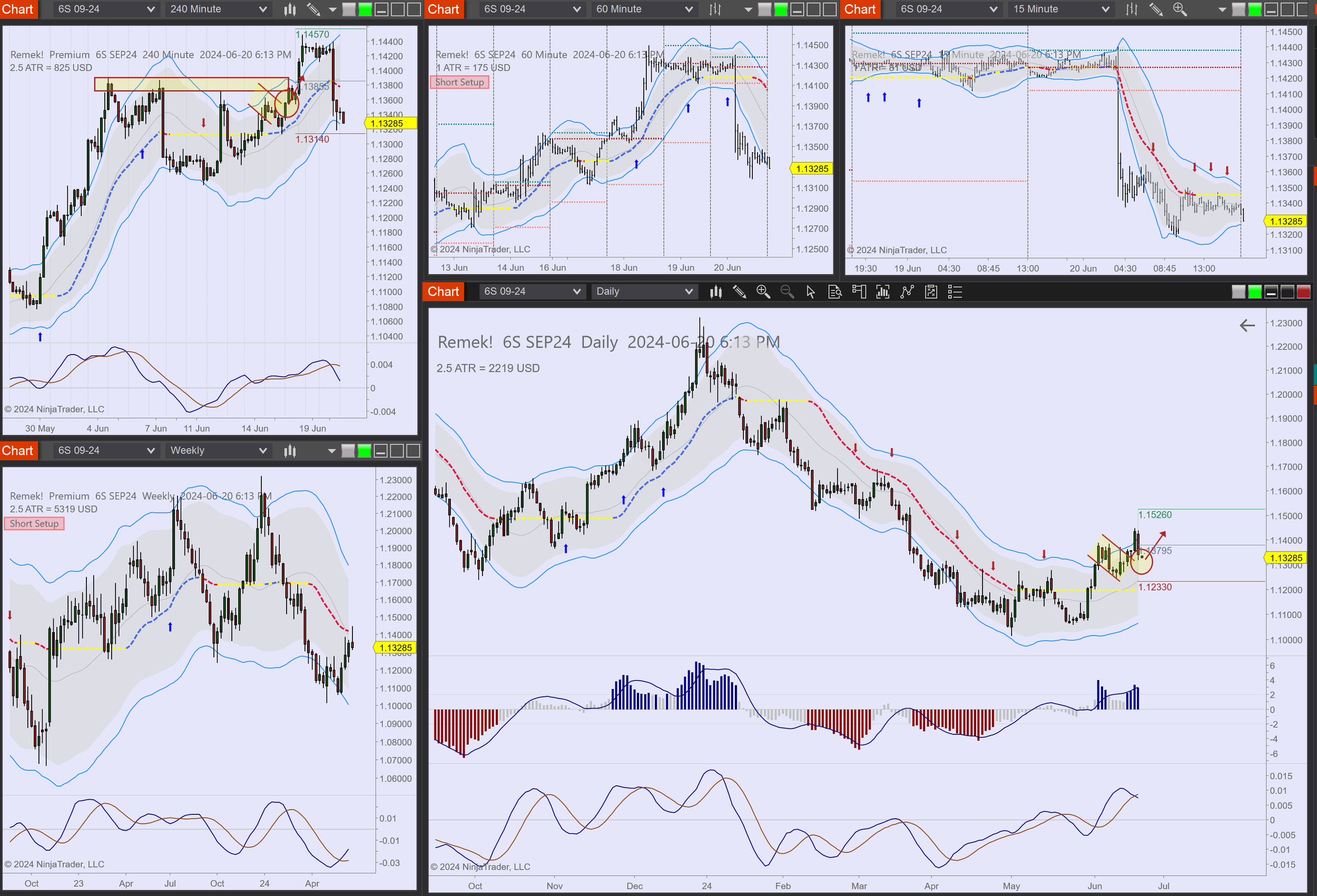Screen dimensions: 1317x896
Task: Activate the zoom in tool on Daily chart
Action: [763, 291]
